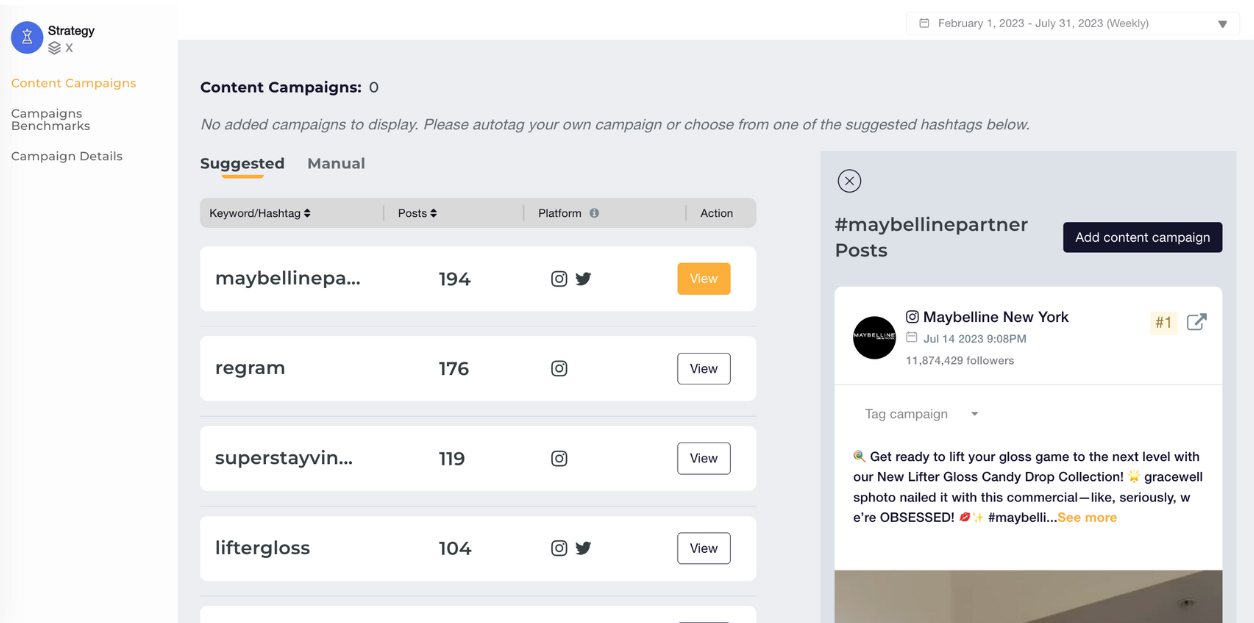Viewport: 1254px width, 623px height.
Task: Sort by Keyword/Hashtag column
Action: [260, 213]
